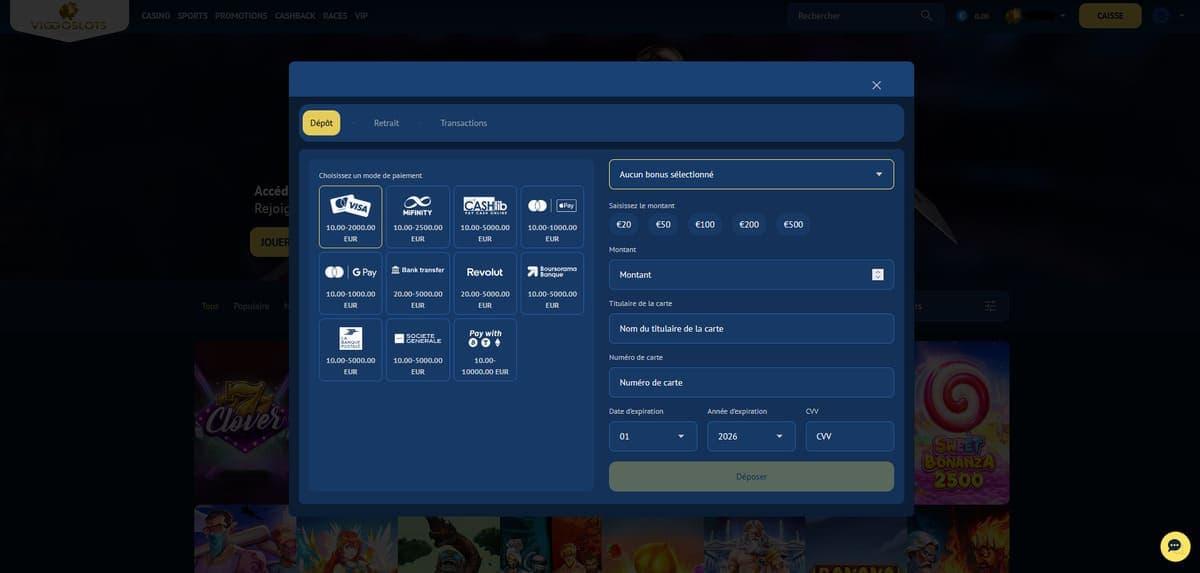Select CASHlib as payment method
Image resolution: width=1200 pixels, height=573 pixels.
485,216
